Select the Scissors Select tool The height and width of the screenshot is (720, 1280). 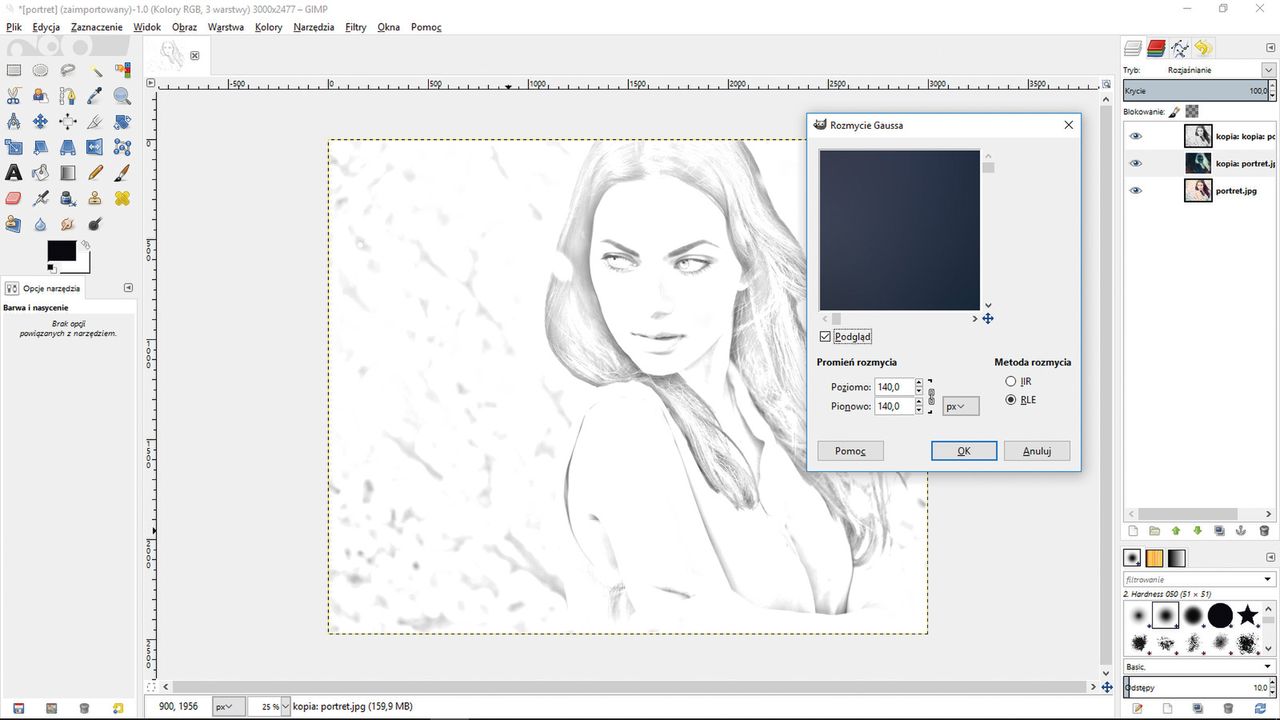coord(14,96)
